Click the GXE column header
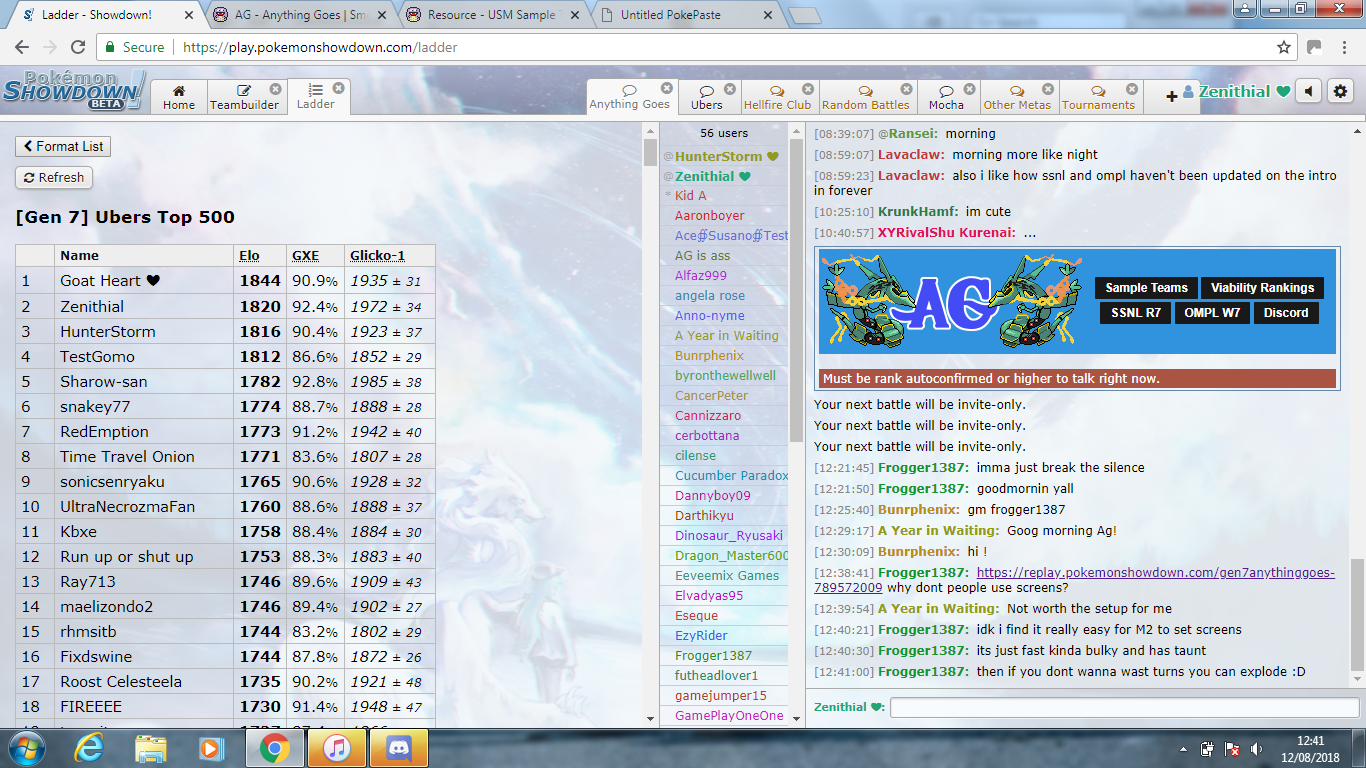 (x=305, y=256)
